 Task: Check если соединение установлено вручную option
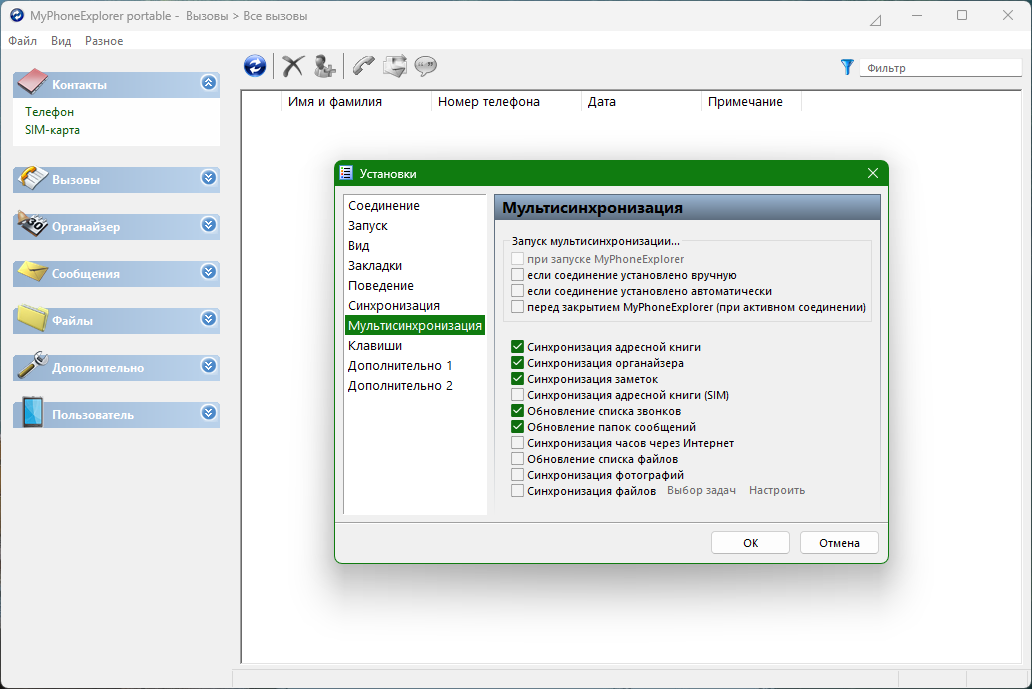click(x=517, y=275)
